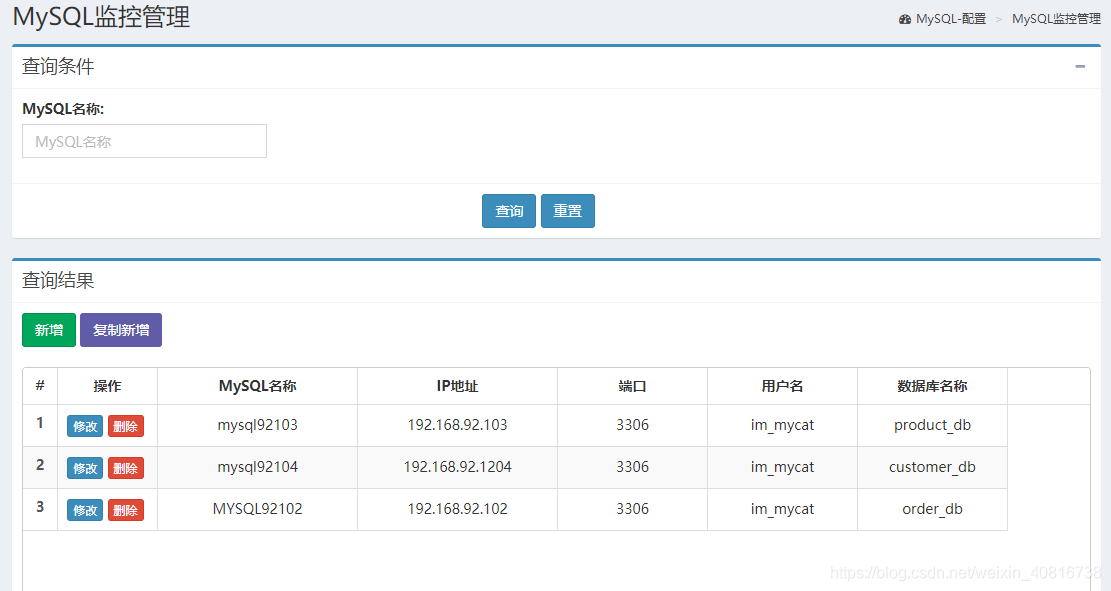This screenshot has height=591, width=1111.
Task: Click the 数据库名称 column header
Action: click(x=932, y=386)
